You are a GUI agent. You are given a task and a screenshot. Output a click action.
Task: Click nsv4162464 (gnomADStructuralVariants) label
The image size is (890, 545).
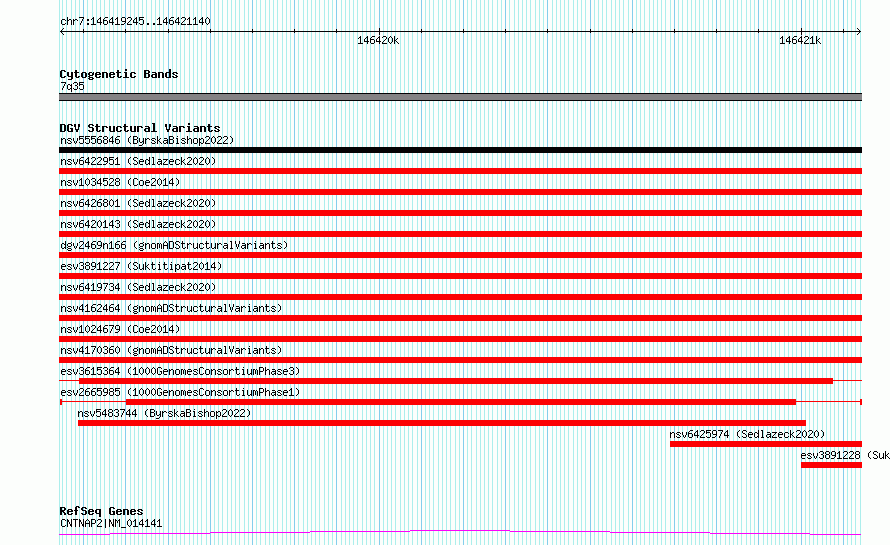pyautogui.click(x=171, y=308)
